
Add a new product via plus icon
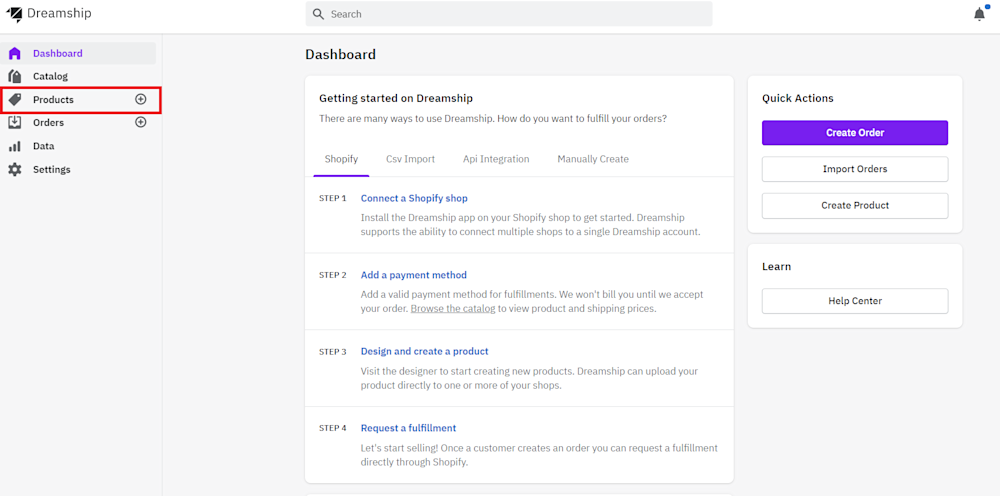(x=141, y=99)
